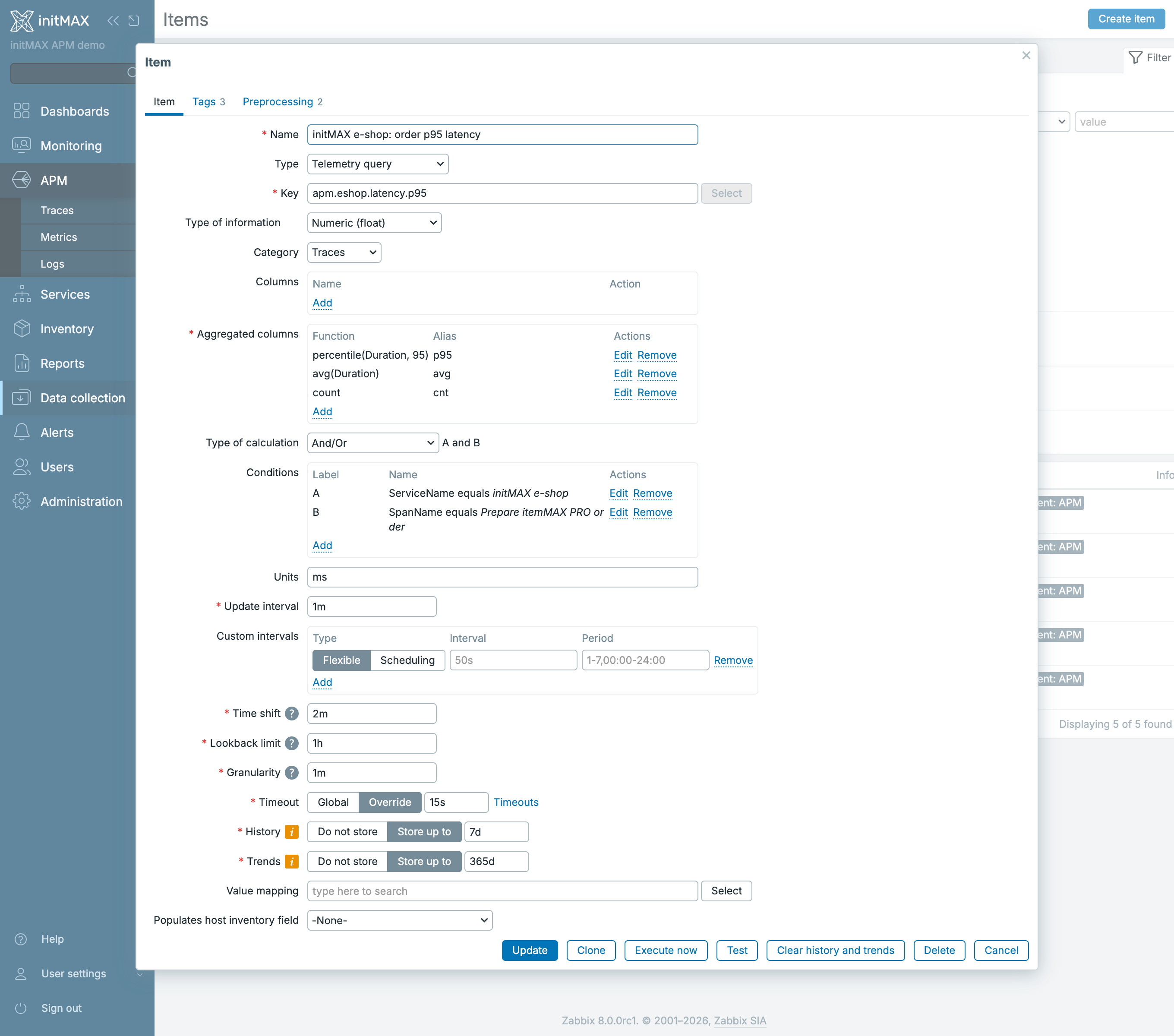Switch to the Preprocessing tab
Viewport: 1174px width, 1036px height.
(283, 101)
